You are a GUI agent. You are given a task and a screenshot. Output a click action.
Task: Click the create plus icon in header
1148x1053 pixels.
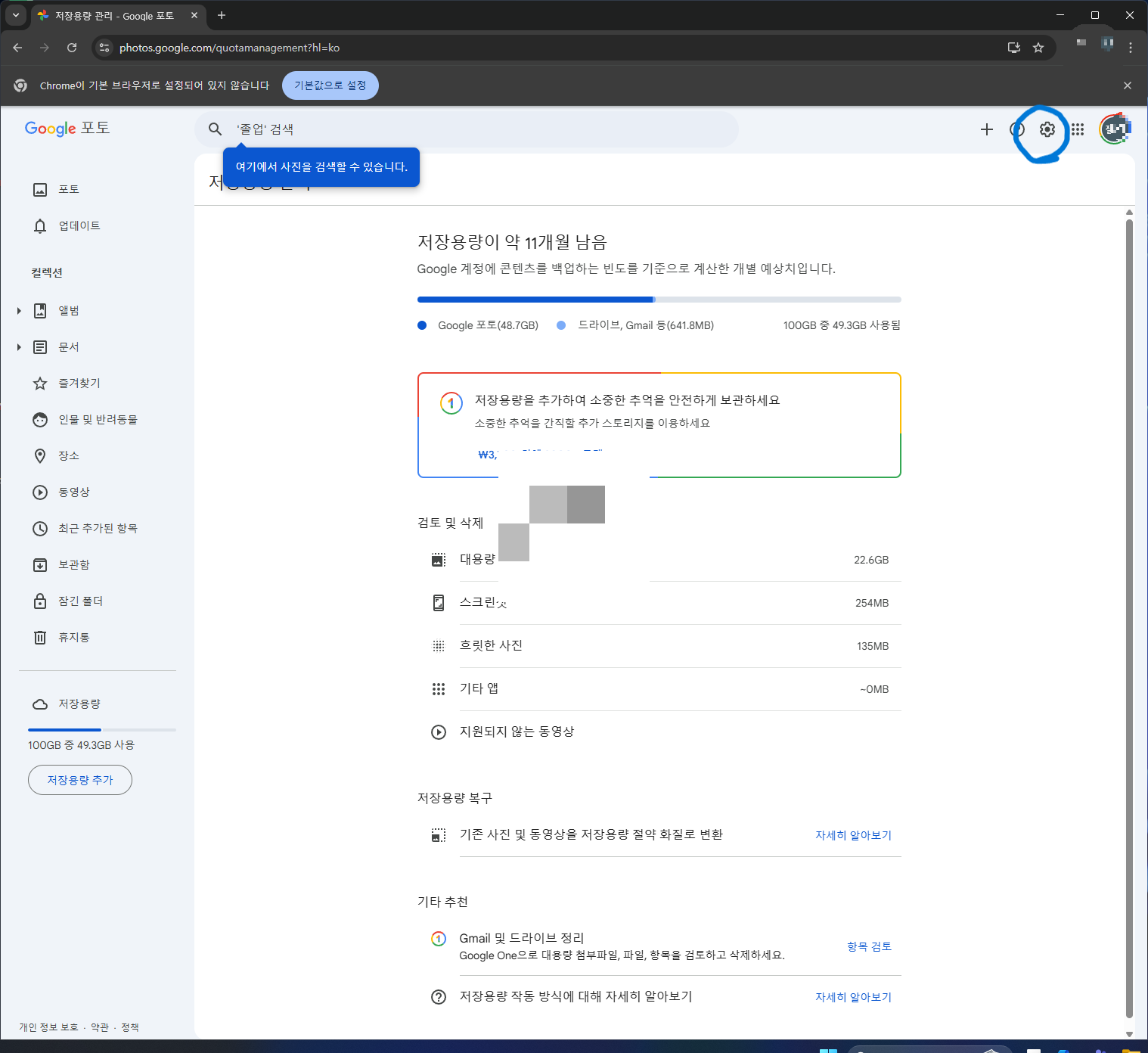(987, 129)
